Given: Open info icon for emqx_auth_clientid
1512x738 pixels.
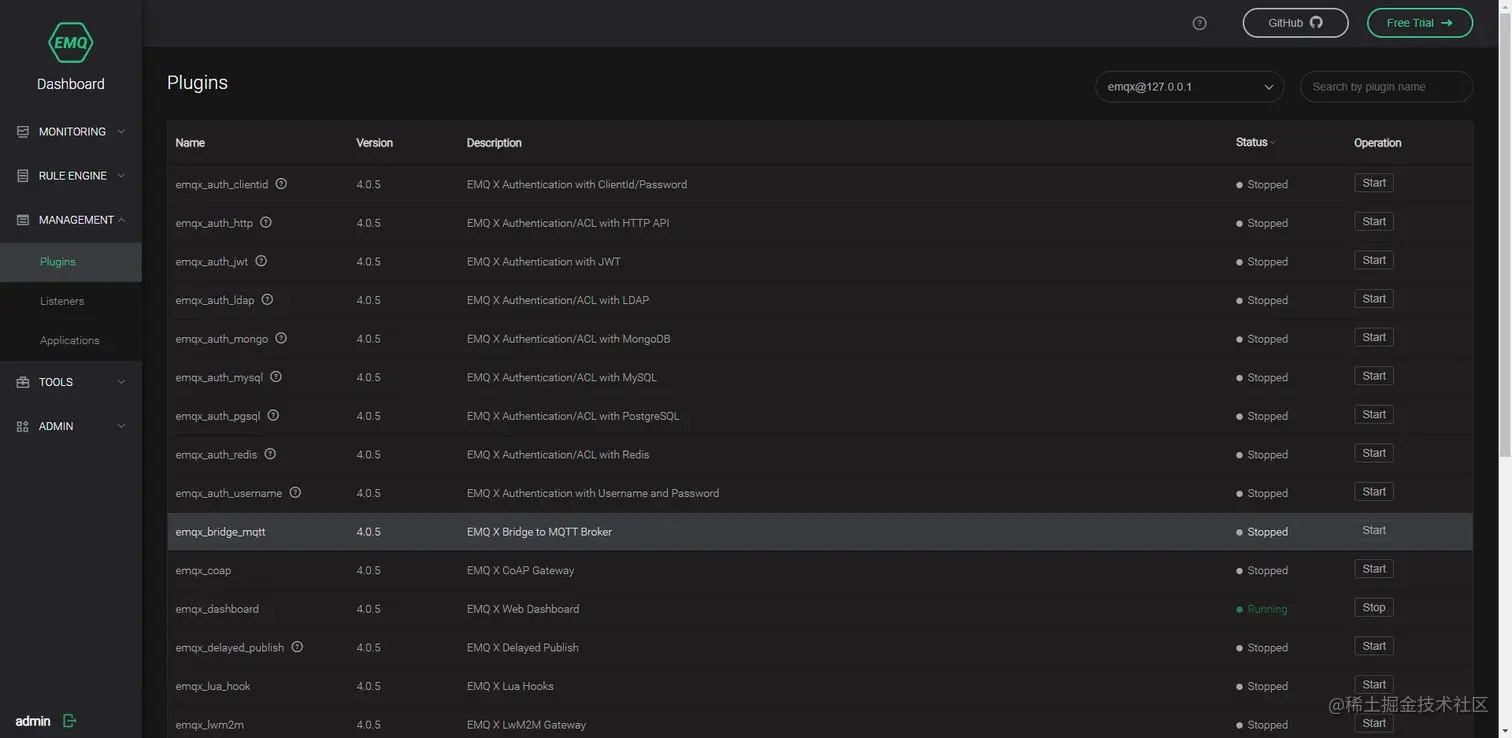Looking at the screenshot, I should click(x=281, y=184).
